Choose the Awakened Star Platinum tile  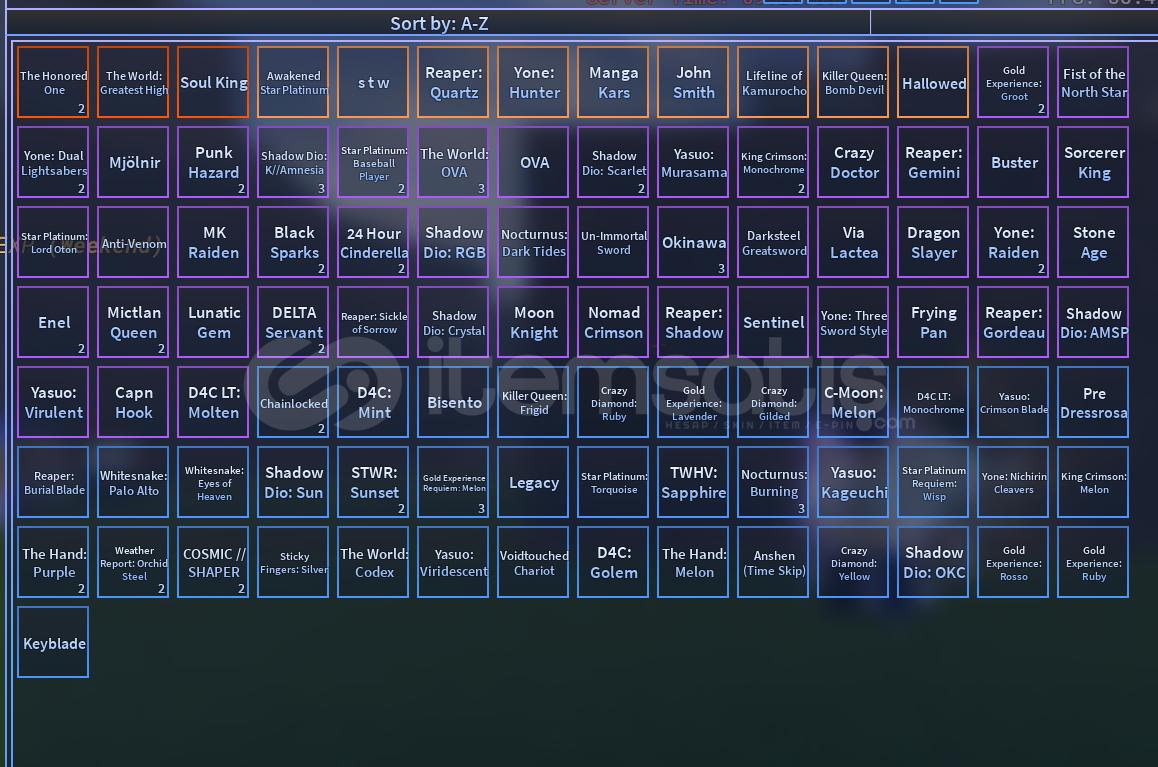coord(293,82)
